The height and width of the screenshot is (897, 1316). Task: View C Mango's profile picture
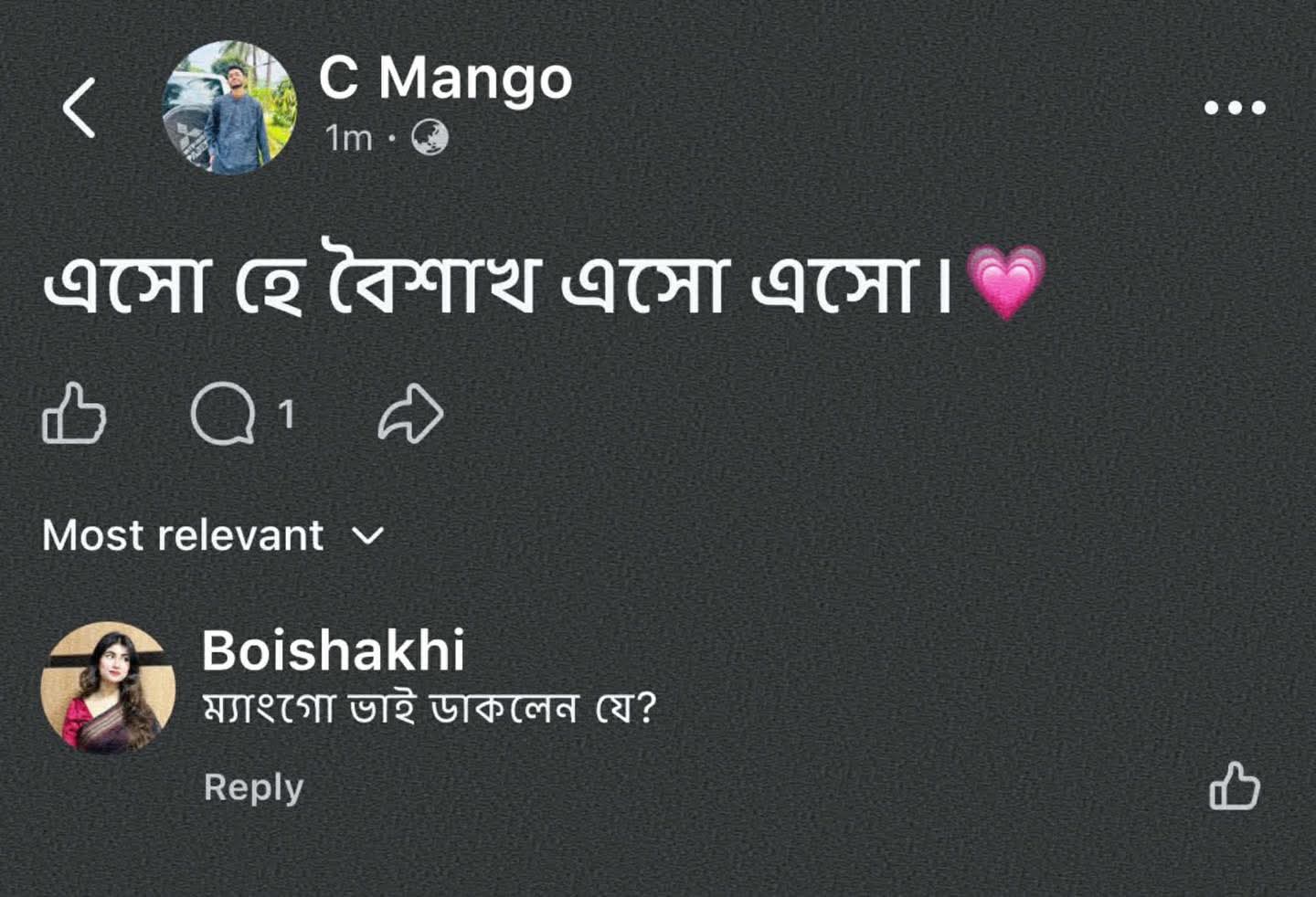point(229,108)
